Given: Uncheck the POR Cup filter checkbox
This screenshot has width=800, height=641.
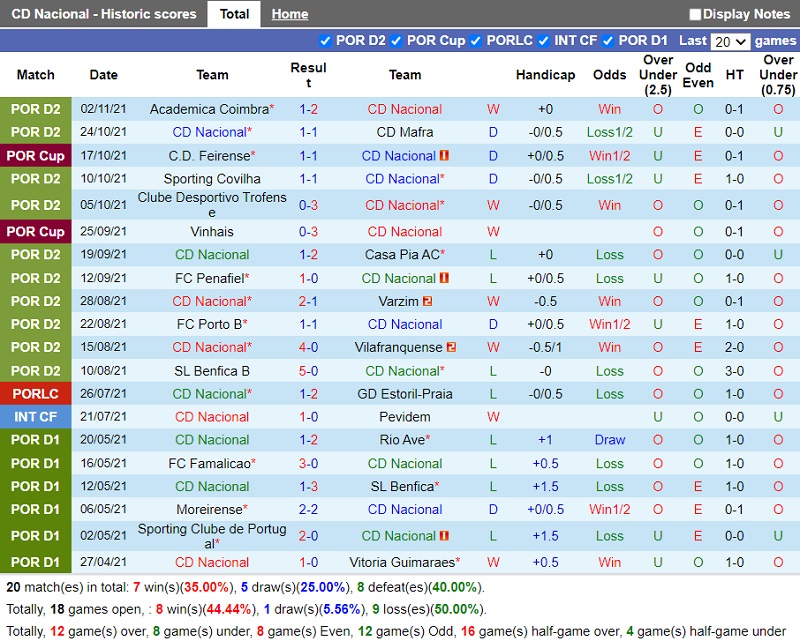Looking at the screenshot, I should tap(396, 41).
